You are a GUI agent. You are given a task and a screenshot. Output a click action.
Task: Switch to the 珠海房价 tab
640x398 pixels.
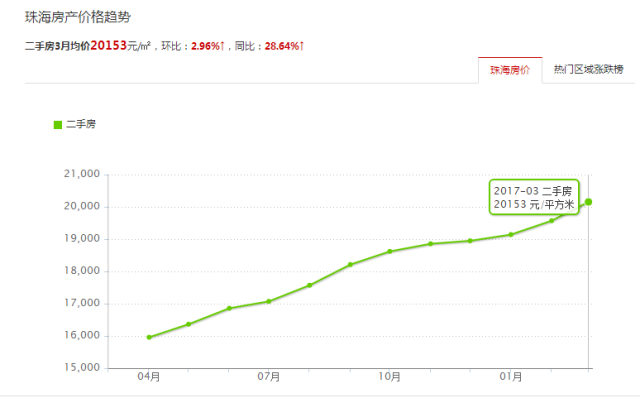tap(510, 70)
